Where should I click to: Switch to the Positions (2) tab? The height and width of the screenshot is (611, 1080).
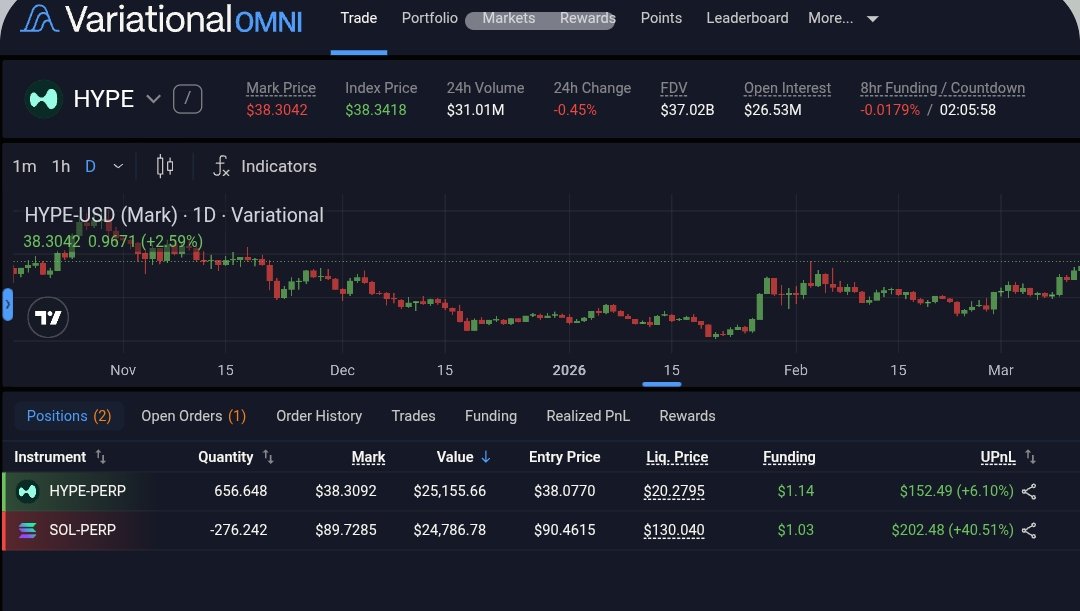pos(69,416)
